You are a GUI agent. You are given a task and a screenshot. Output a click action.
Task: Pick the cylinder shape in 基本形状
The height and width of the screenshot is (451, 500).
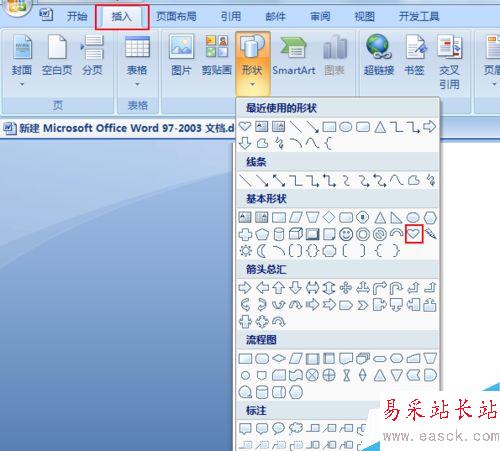pyautogui.click(x=279, y=234)
